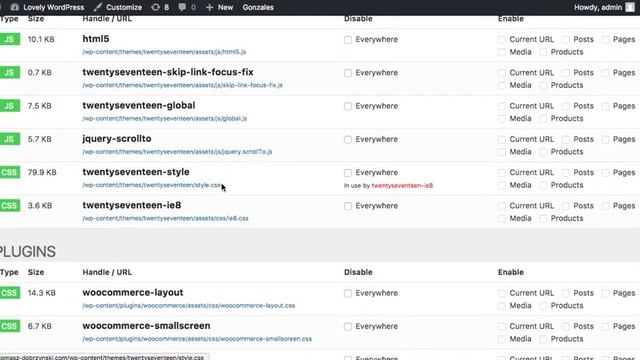Disable woocommerce-layout Everywhere
The width and height of the screenshot is (640, 360).
[x=348, y=293]
